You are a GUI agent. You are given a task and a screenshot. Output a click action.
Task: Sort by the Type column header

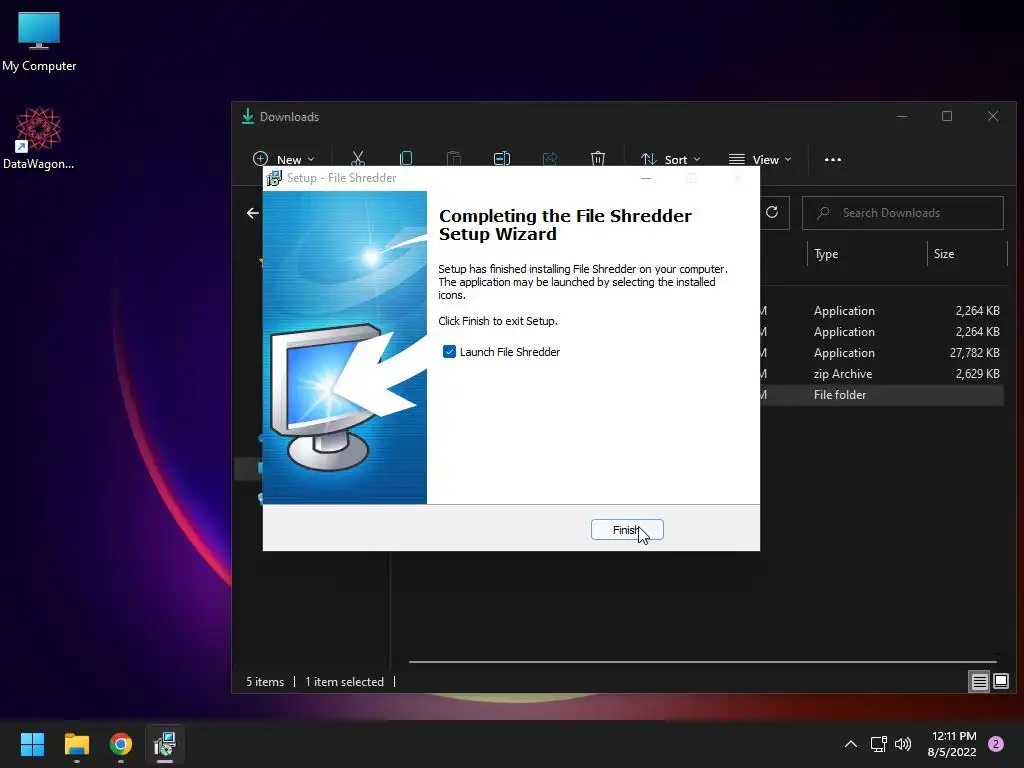pyautogui.click(x=867, y=254)
